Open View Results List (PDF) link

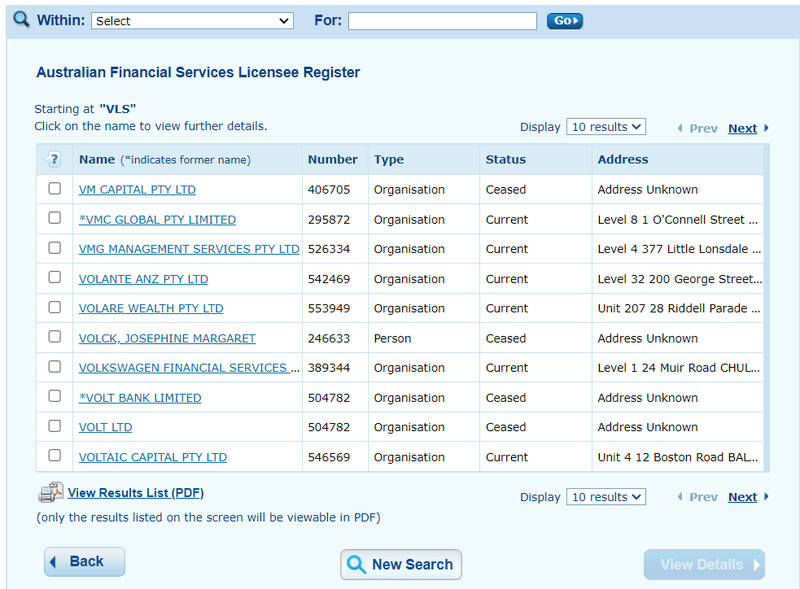pos(136,493)
